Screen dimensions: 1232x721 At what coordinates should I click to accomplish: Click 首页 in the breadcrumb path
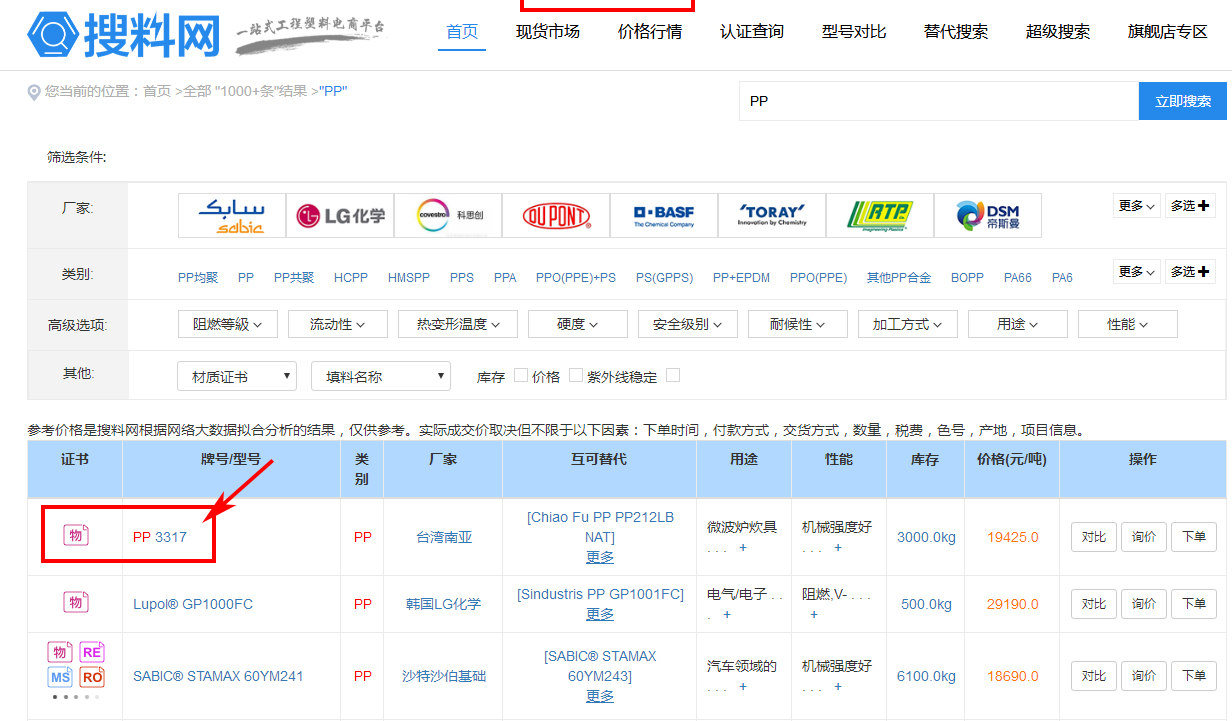(x=157, y=91)
